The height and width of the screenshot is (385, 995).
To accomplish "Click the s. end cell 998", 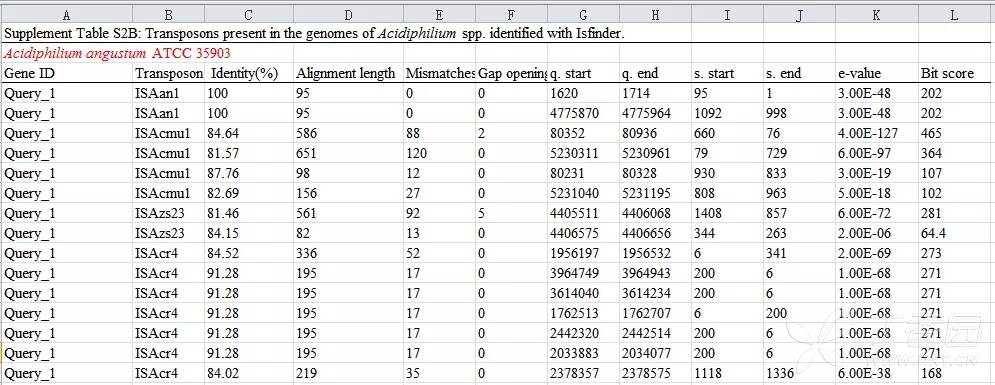I will coord(799,113).
